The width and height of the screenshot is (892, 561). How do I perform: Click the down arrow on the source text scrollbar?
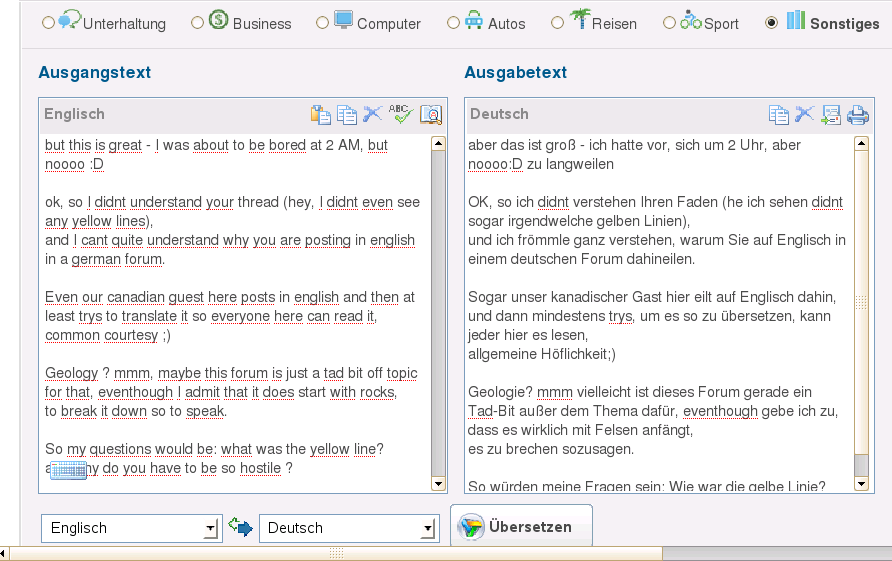tap(438, 484)
